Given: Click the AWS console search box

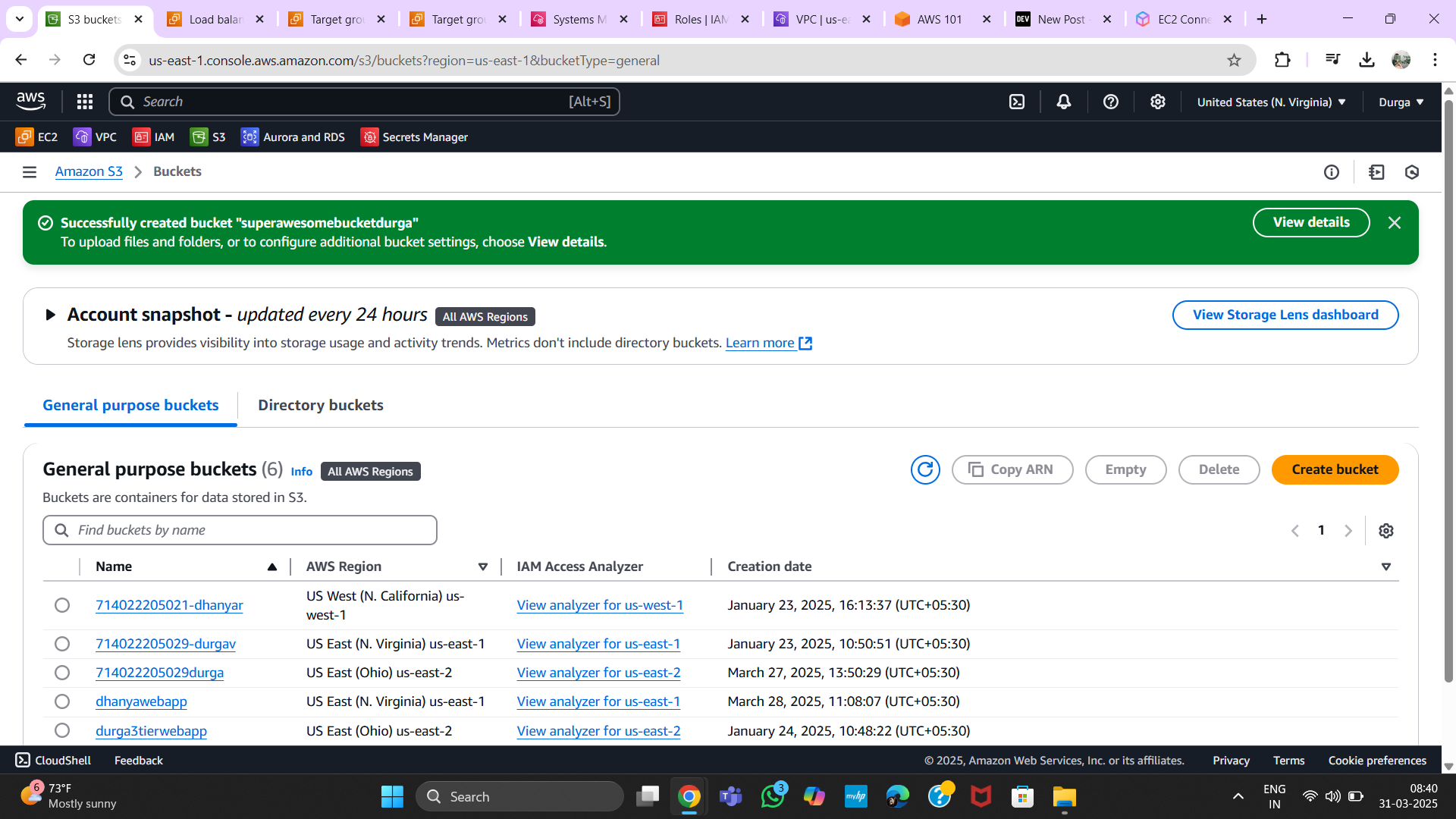Looking at the screenshot, I should (364, 102).
